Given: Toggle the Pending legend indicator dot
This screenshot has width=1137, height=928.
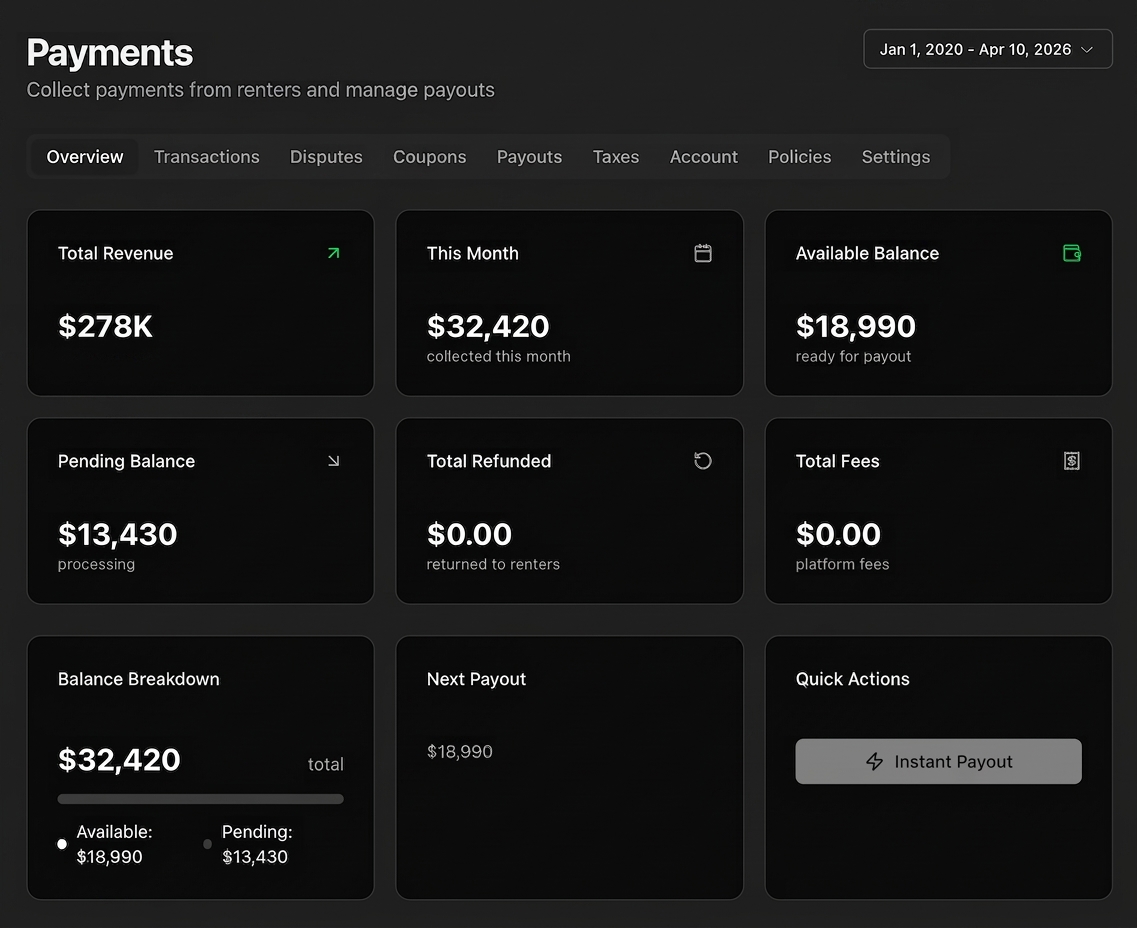Looking at the screenshot, I should coord(208,844).
